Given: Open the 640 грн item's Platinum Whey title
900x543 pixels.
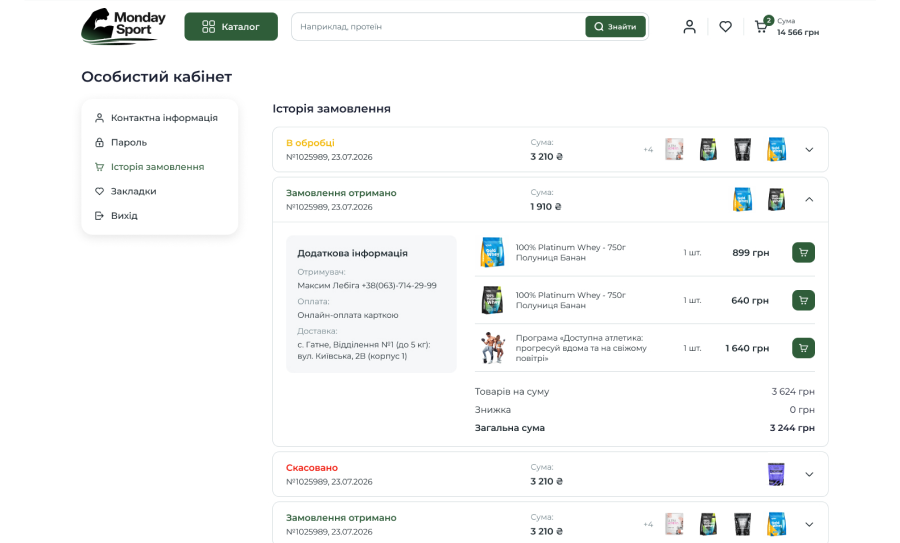Looking at the screenshot, I should click(x=571, y=300).
